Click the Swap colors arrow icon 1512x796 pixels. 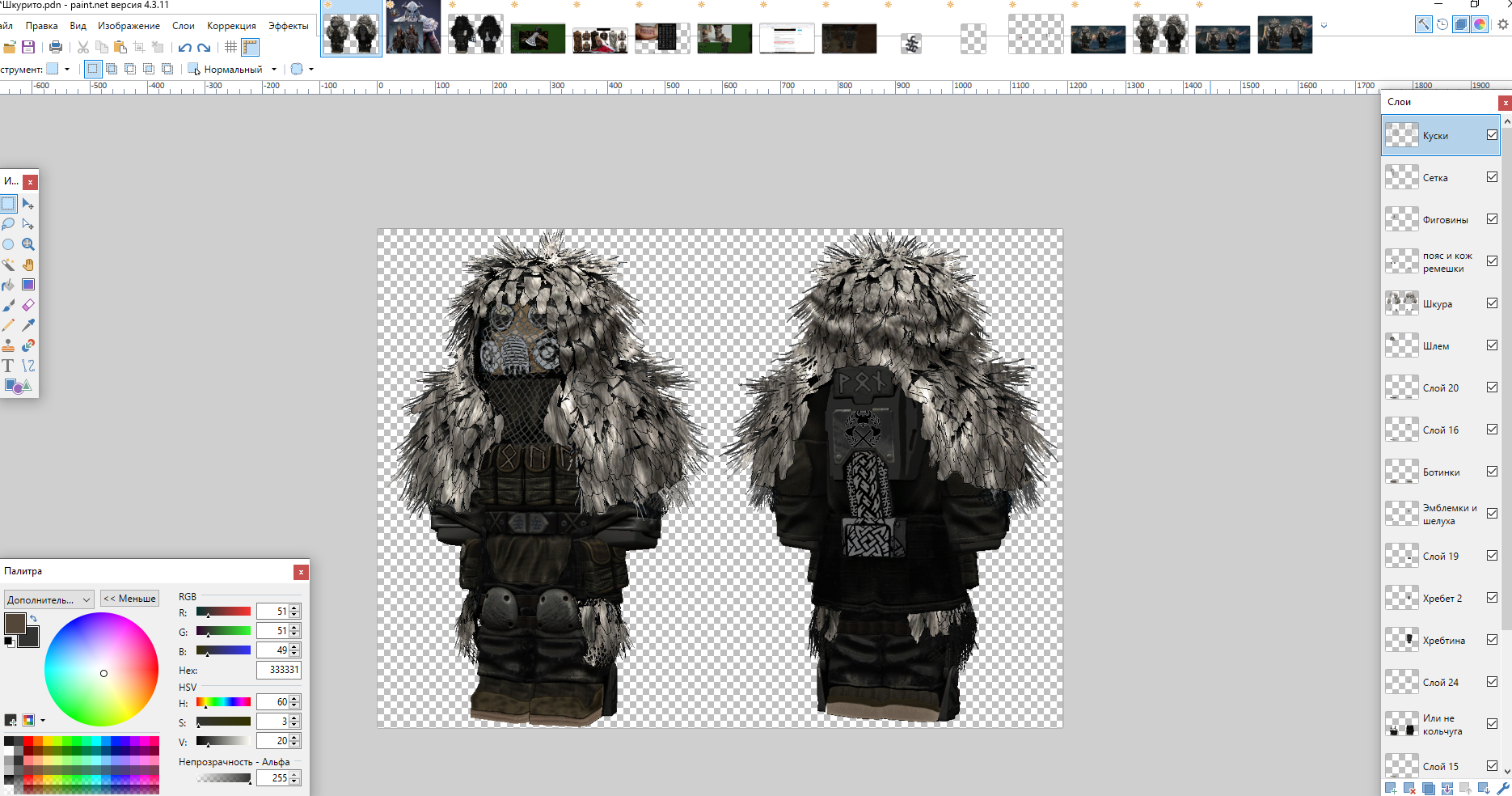point(33,619)
